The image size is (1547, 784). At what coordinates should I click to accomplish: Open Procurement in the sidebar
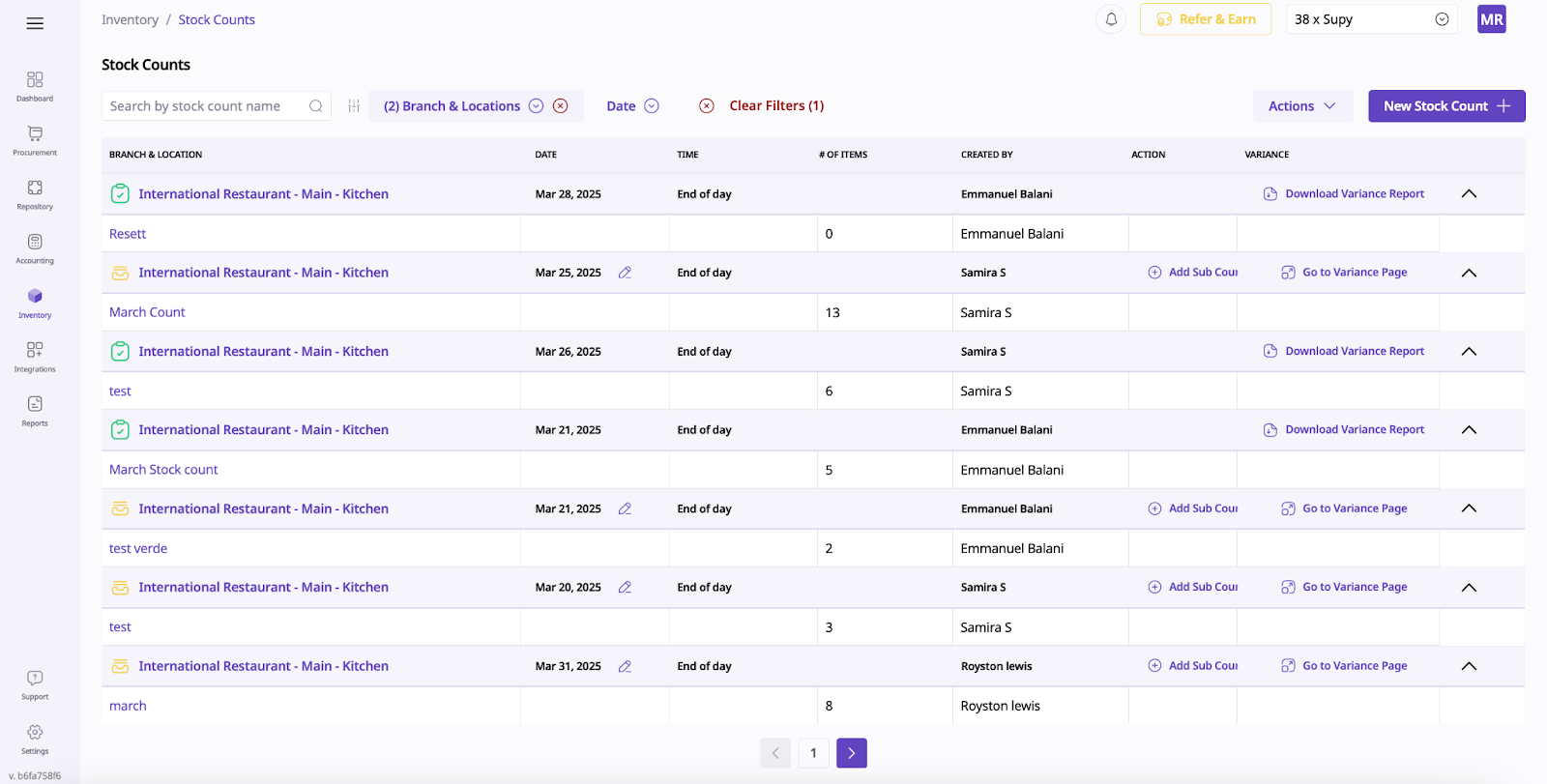pyautogui.click(x=35, y=140)
